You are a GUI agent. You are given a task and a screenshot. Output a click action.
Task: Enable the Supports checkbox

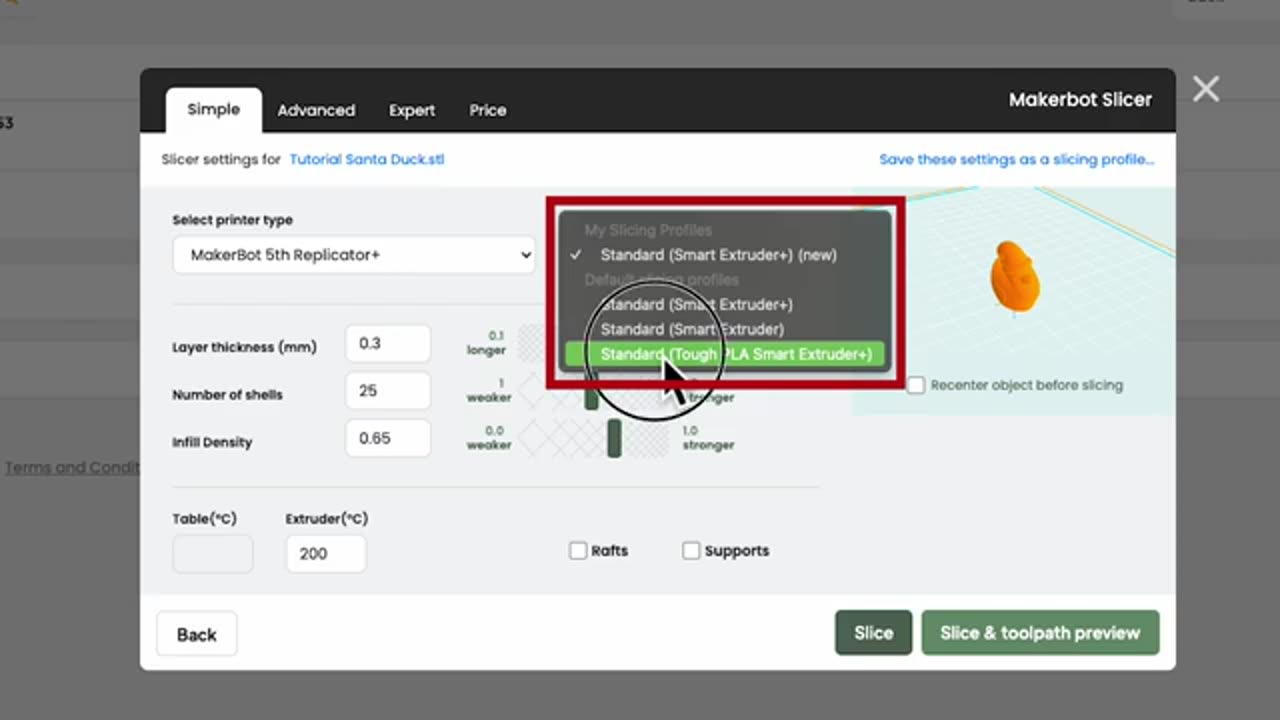point(691,551)
